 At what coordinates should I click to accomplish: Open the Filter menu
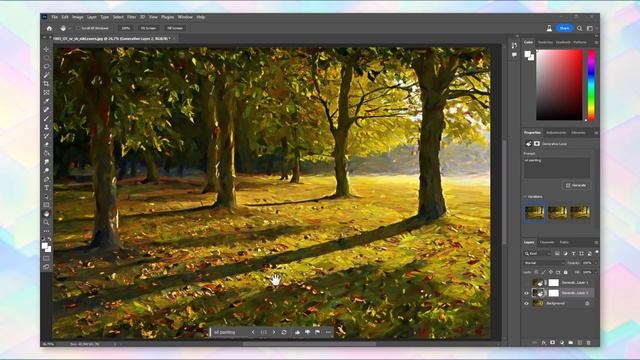click(x=131, y=17)
